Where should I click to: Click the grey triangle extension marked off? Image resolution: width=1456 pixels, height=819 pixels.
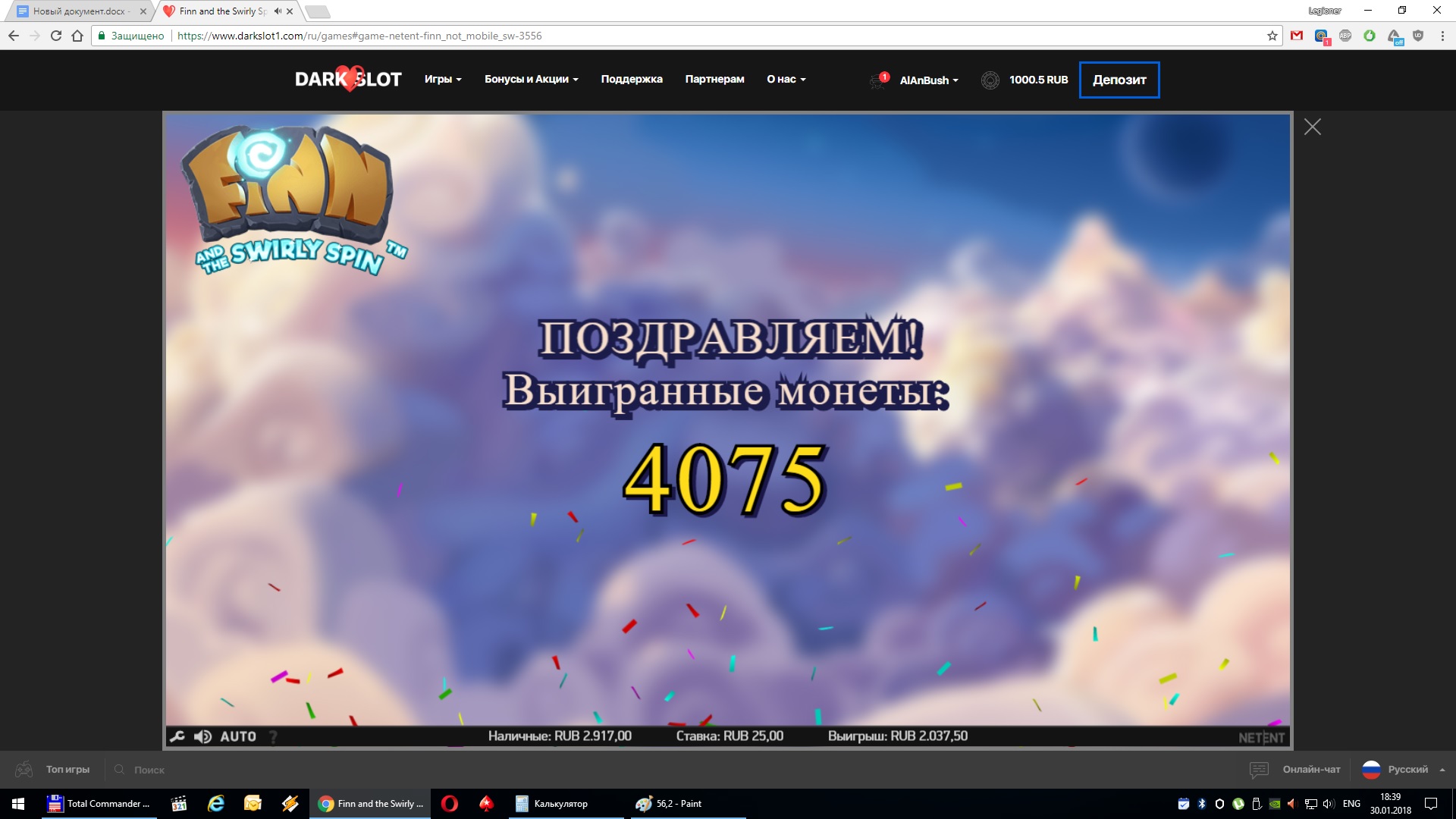pyautogui.click(x=1395, y=36)
